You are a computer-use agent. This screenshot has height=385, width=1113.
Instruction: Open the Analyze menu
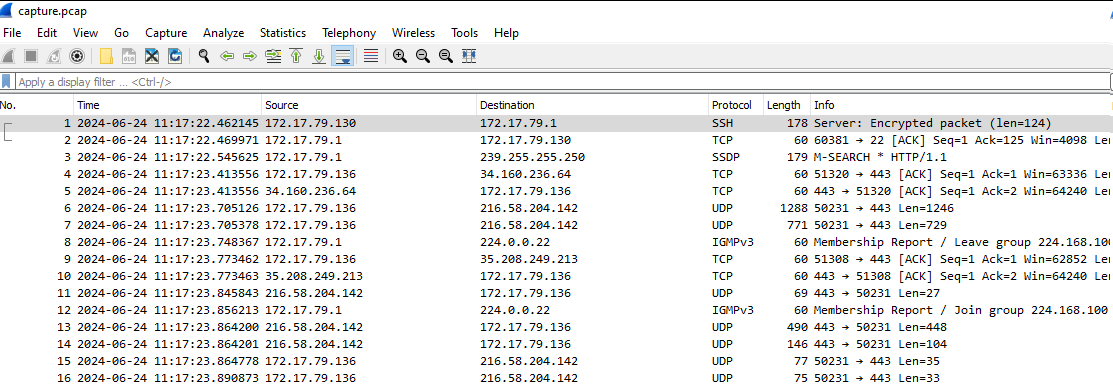pyautogui.click(x=224, y=33)
